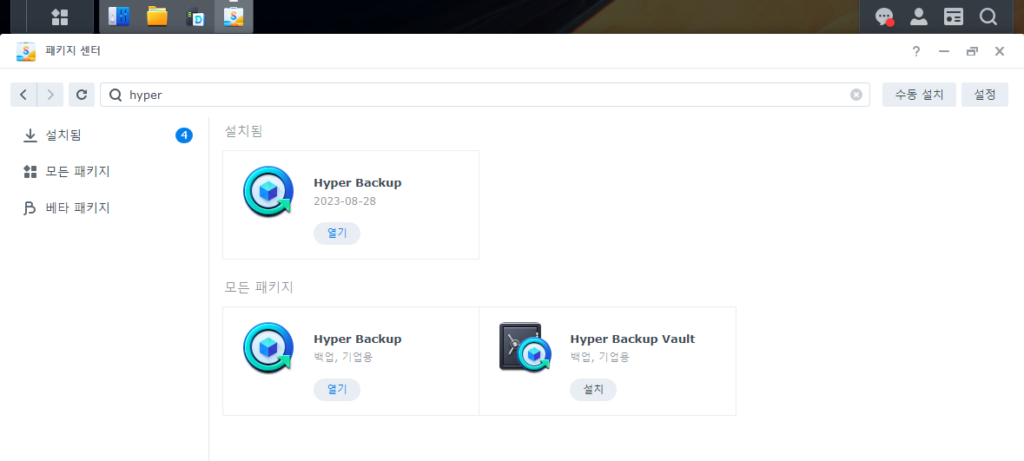Click 백업, 기업용 under Hyper Backup Vault
Image resolution: width=1024 pixels, height=461 pixels.
pos(600,357)
